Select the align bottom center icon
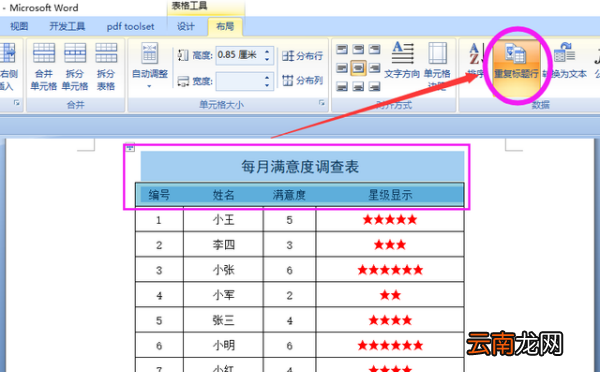This screenshot has height=372, width=600. tap(358, 86)
